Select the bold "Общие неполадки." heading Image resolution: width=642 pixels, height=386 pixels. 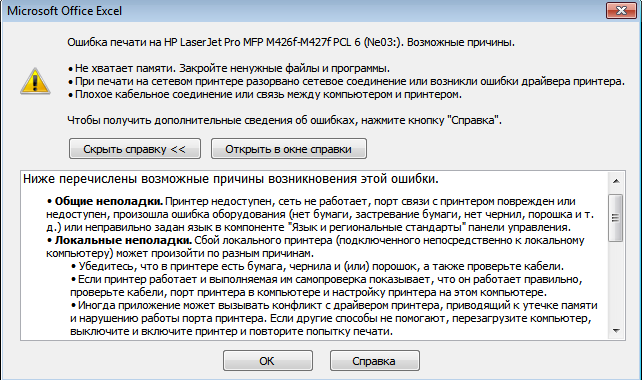tap(109, 201)
